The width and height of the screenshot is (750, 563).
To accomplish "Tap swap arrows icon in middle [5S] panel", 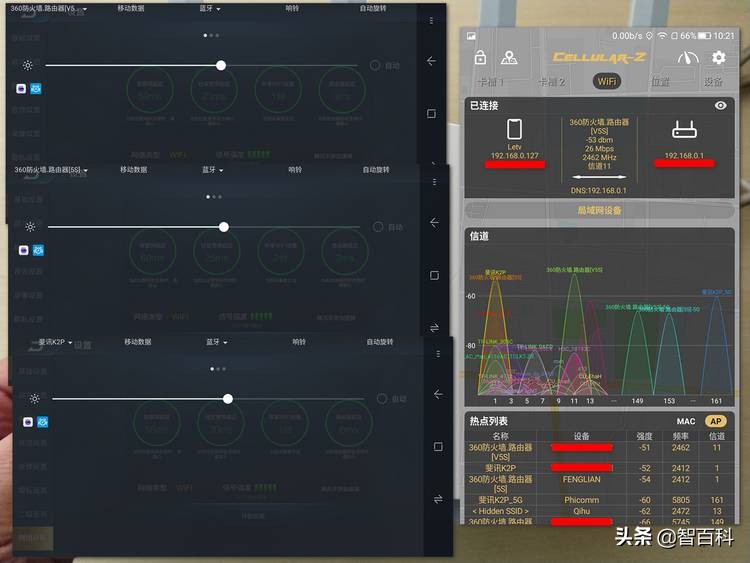I will pyautogui.click(x=434, y=328).
